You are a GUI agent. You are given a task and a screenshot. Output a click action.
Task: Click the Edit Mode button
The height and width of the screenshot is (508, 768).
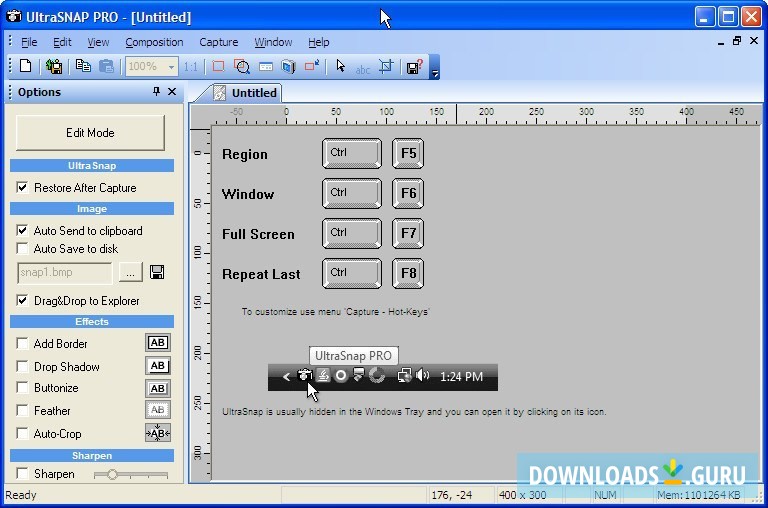(x=90, y=132)
